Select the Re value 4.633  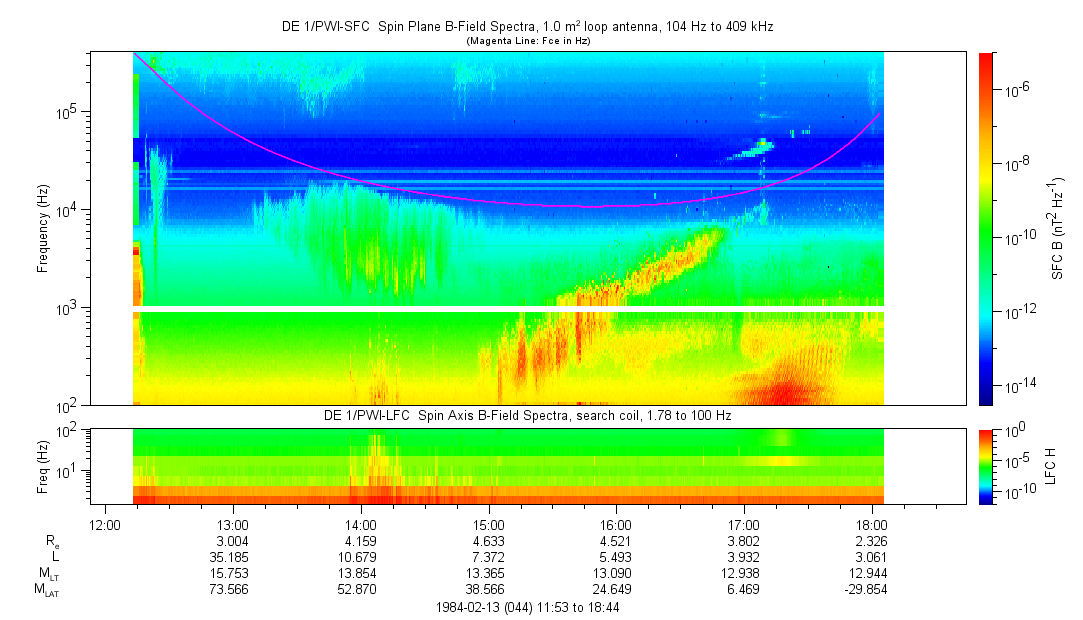[488, 541]
